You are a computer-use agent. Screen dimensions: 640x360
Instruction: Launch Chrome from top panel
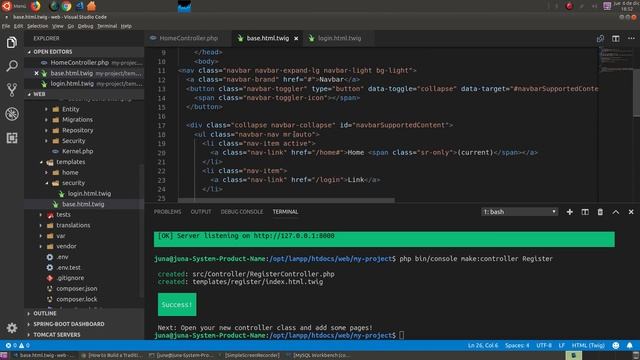[67, 6]
